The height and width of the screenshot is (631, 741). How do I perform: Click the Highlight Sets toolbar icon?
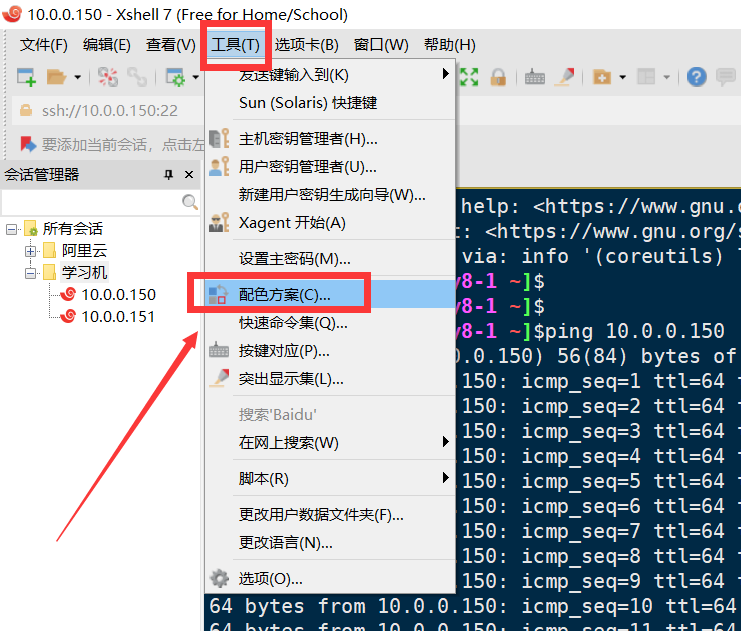point(565,77)
